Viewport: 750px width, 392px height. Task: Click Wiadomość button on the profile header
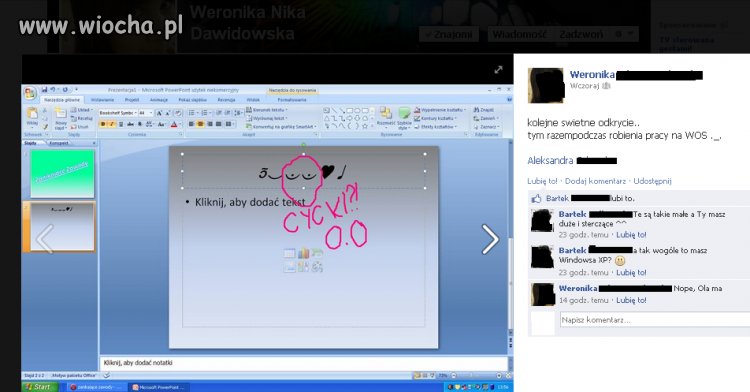tap(519, 34)
